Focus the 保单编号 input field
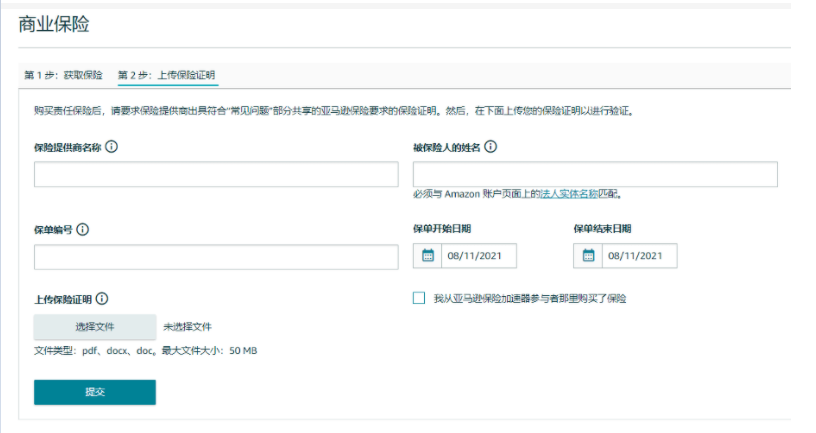This screenshot has height=433, width=816. 216,257
